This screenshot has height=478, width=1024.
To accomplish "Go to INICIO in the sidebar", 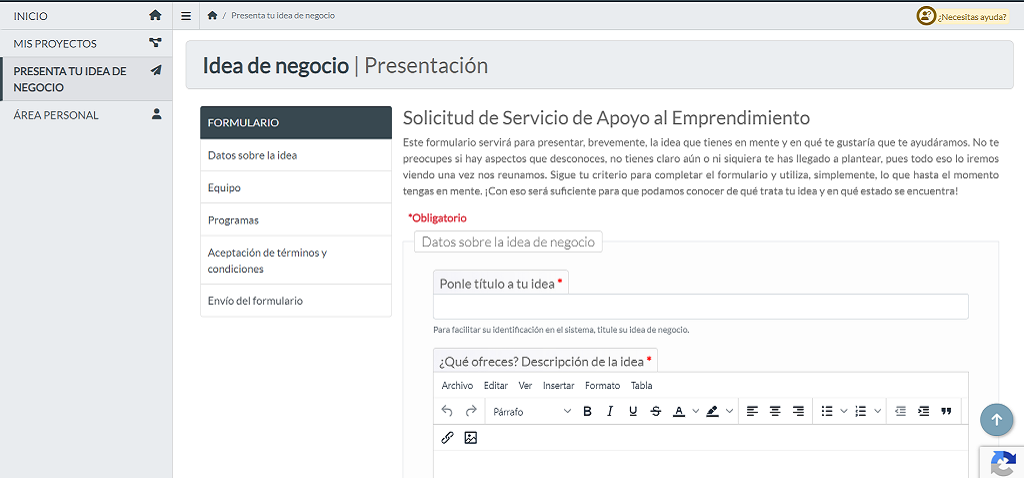I will click(86, 16).
